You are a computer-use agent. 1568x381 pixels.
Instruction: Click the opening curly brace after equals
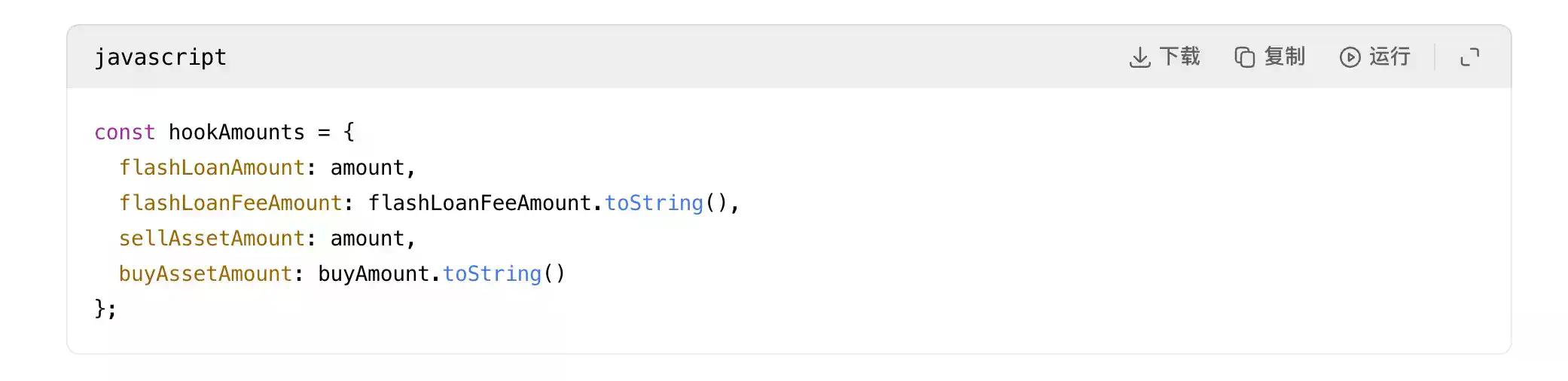[349, 133]
